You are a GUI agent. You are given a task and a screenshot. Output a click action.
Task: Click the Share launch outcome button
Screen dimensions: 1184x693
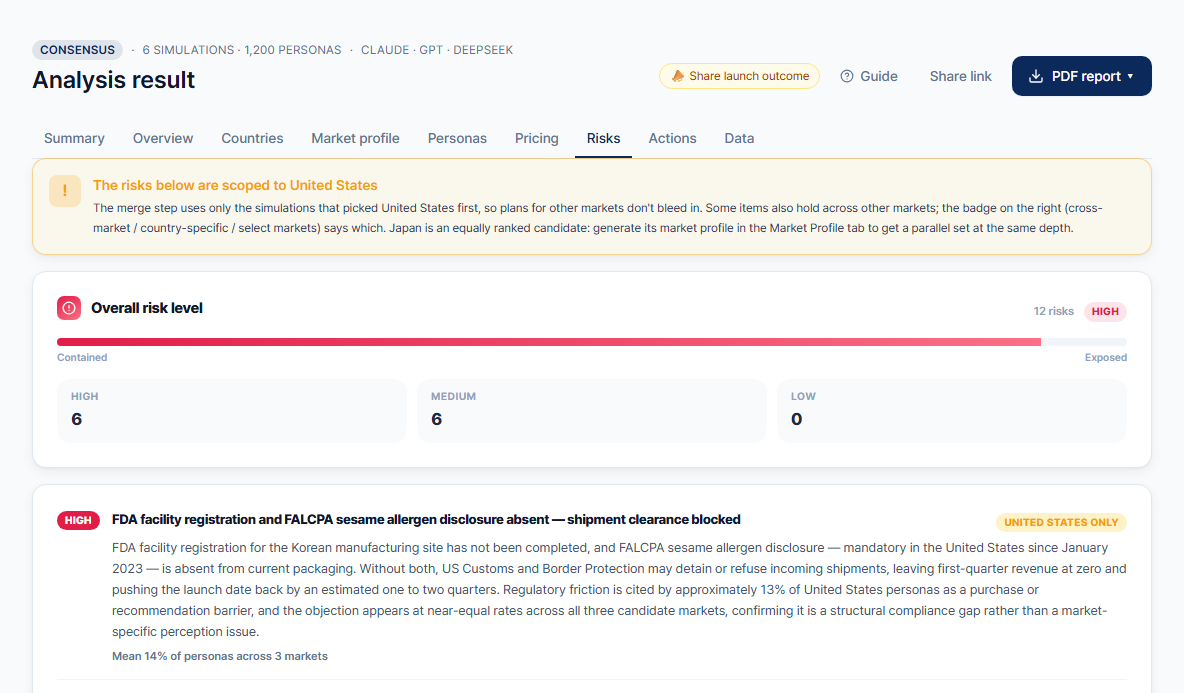[x=739, y=76]
